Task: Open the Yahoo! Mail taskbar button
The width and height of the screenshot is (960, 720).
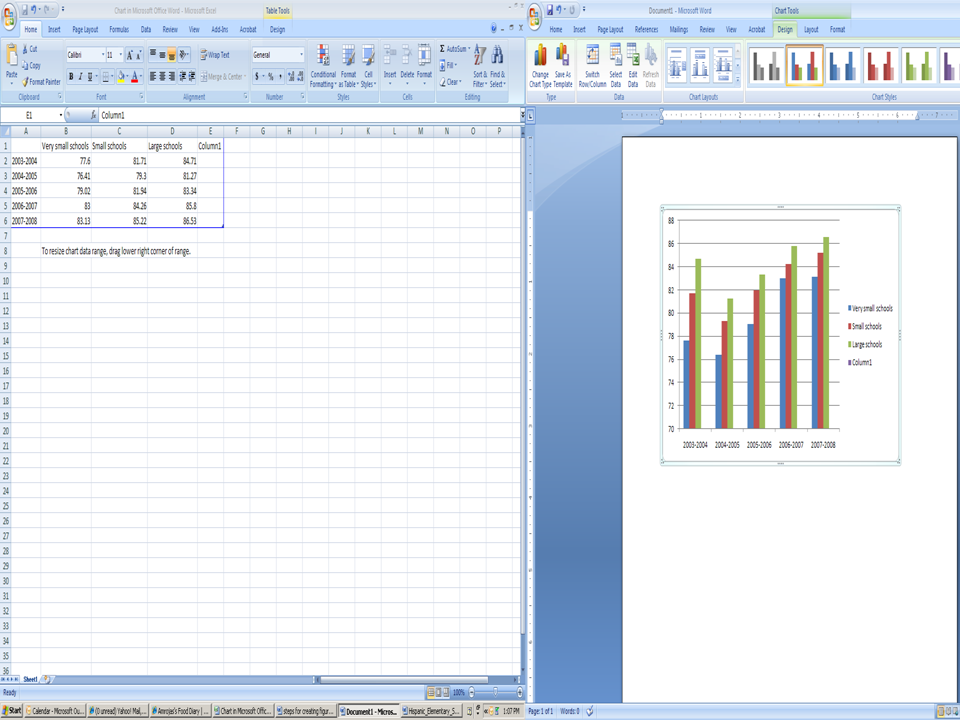Action: tap(118, 711)
